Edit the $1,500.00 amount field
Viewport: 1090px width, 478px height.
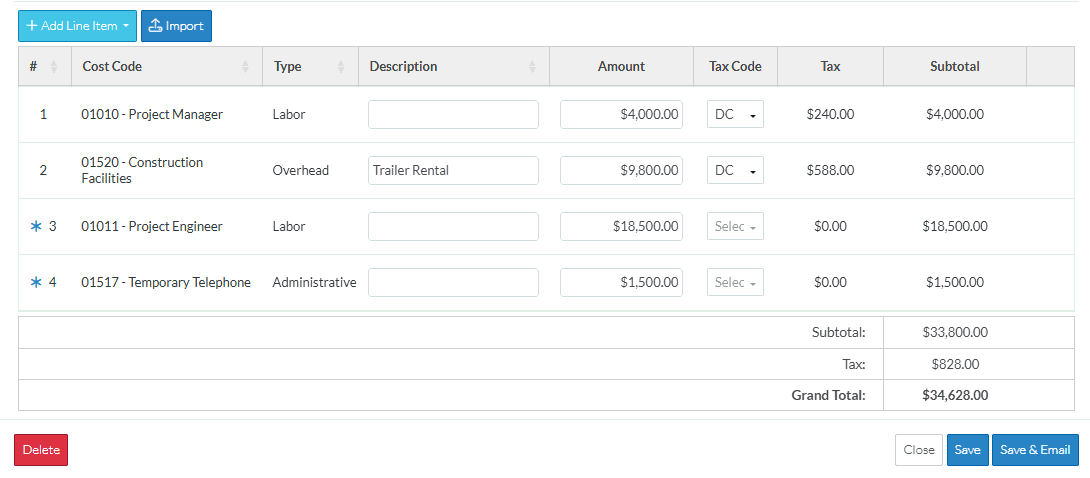621,283
